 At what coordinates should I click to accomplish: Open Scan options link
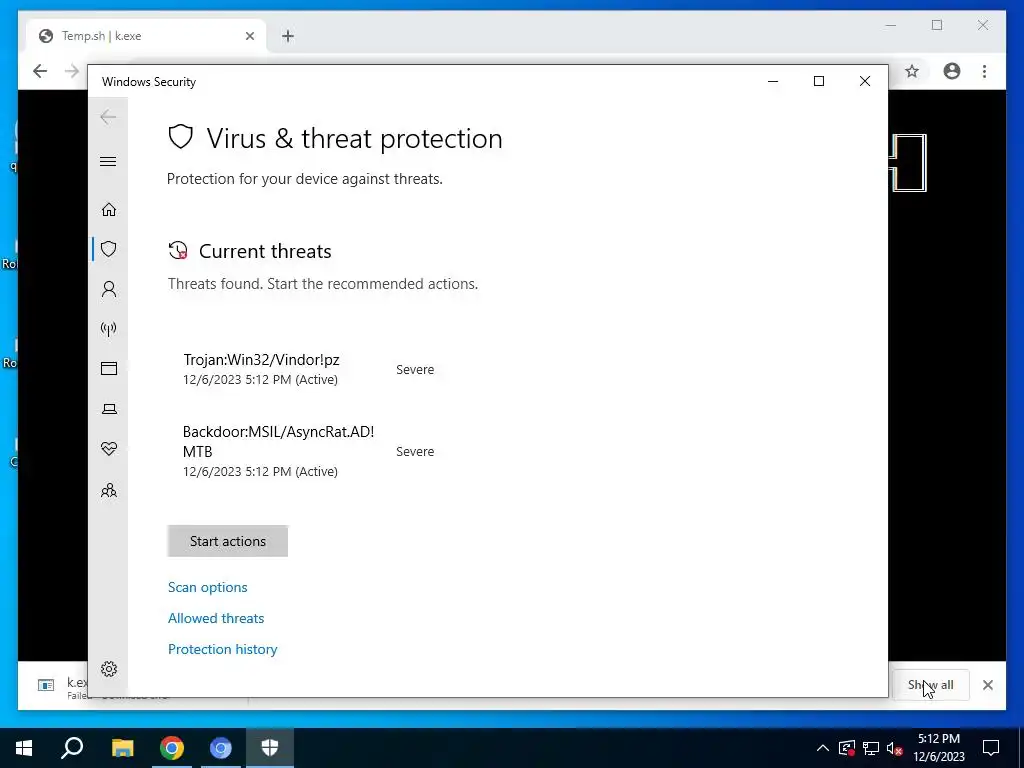tap(208, 587)
